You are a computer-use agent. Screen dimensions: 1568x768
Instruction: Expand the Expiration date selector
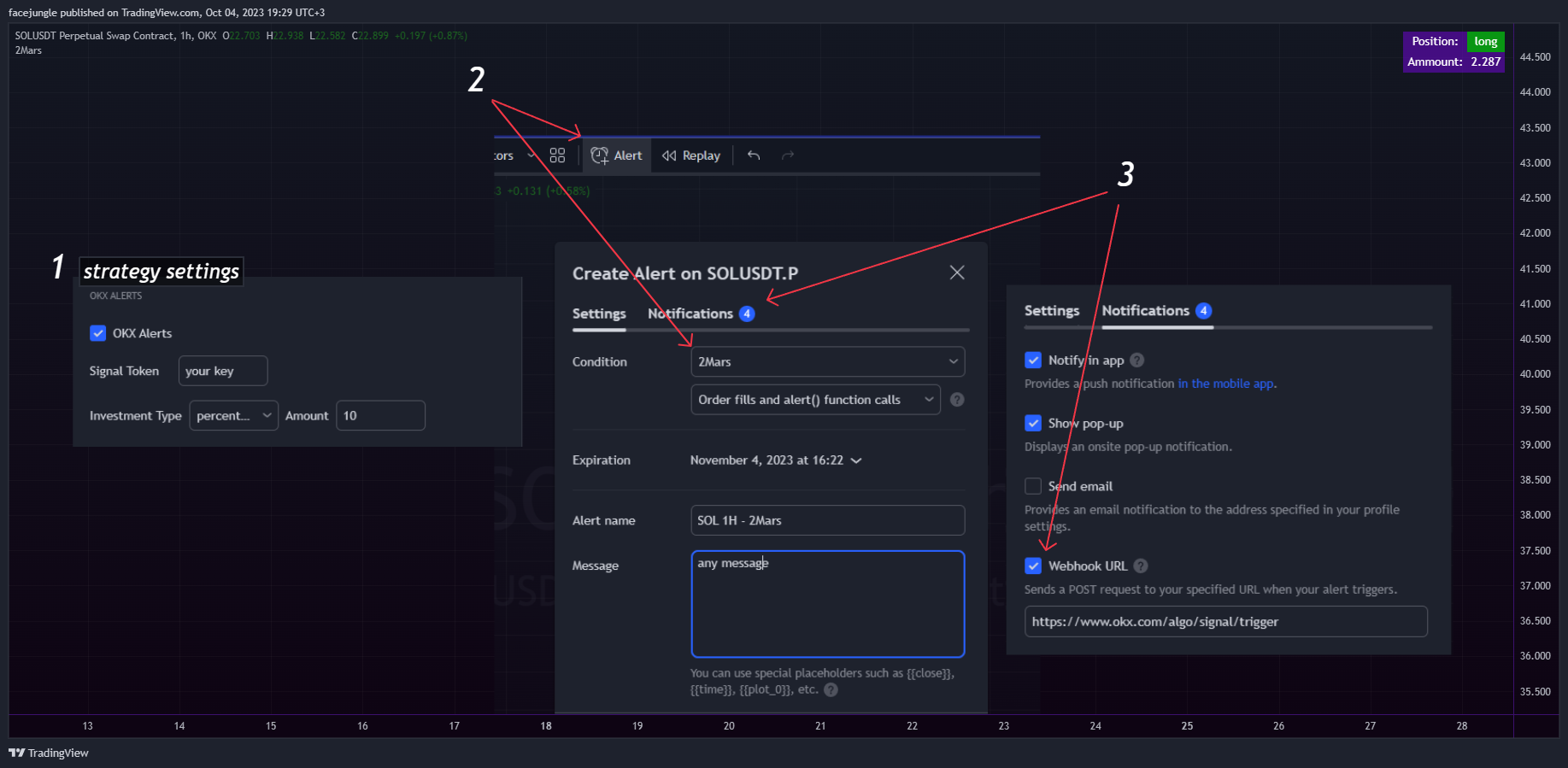pyautogui.click(x=776, y=460)
